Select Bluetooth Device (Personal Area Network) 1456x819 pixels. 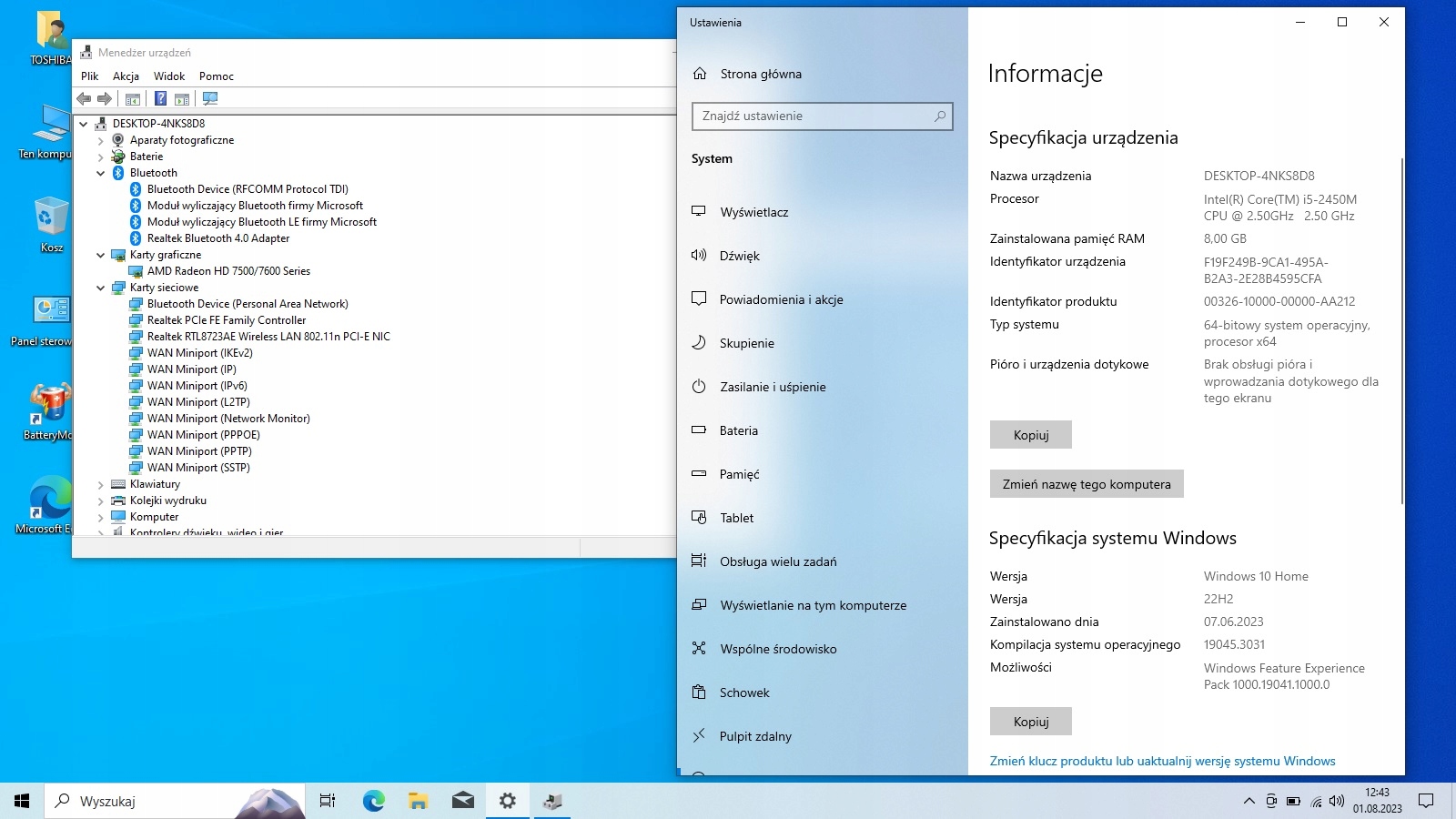point(248,304)
